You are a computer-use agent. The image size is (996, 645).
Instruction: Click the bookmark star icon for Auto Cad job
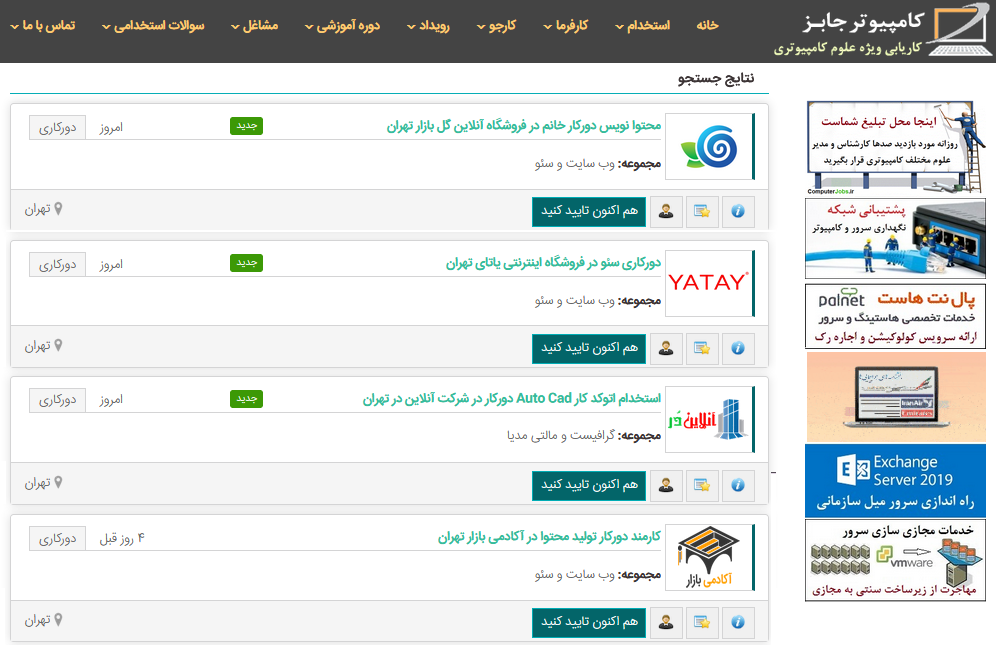[702, 485]
